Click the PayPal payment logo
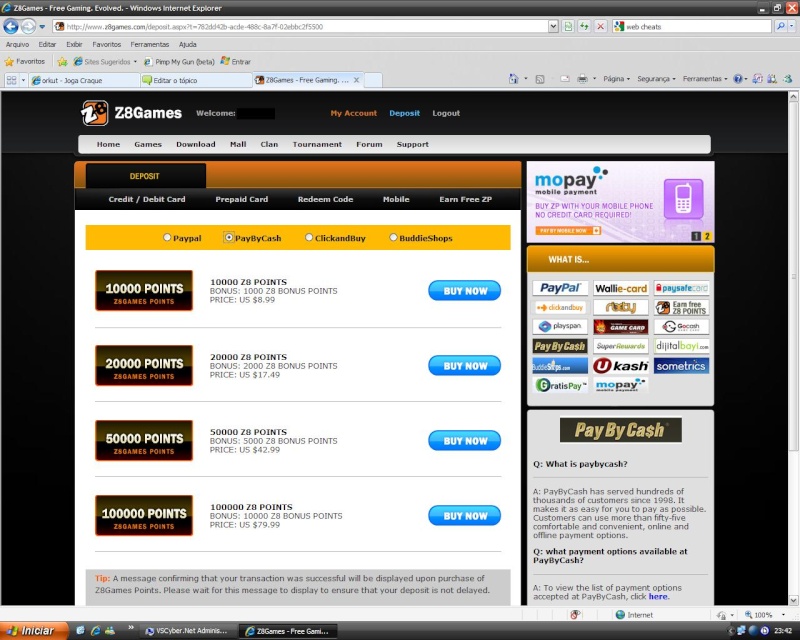Viewport: 800px width, 640px height. tap(560, 288)
